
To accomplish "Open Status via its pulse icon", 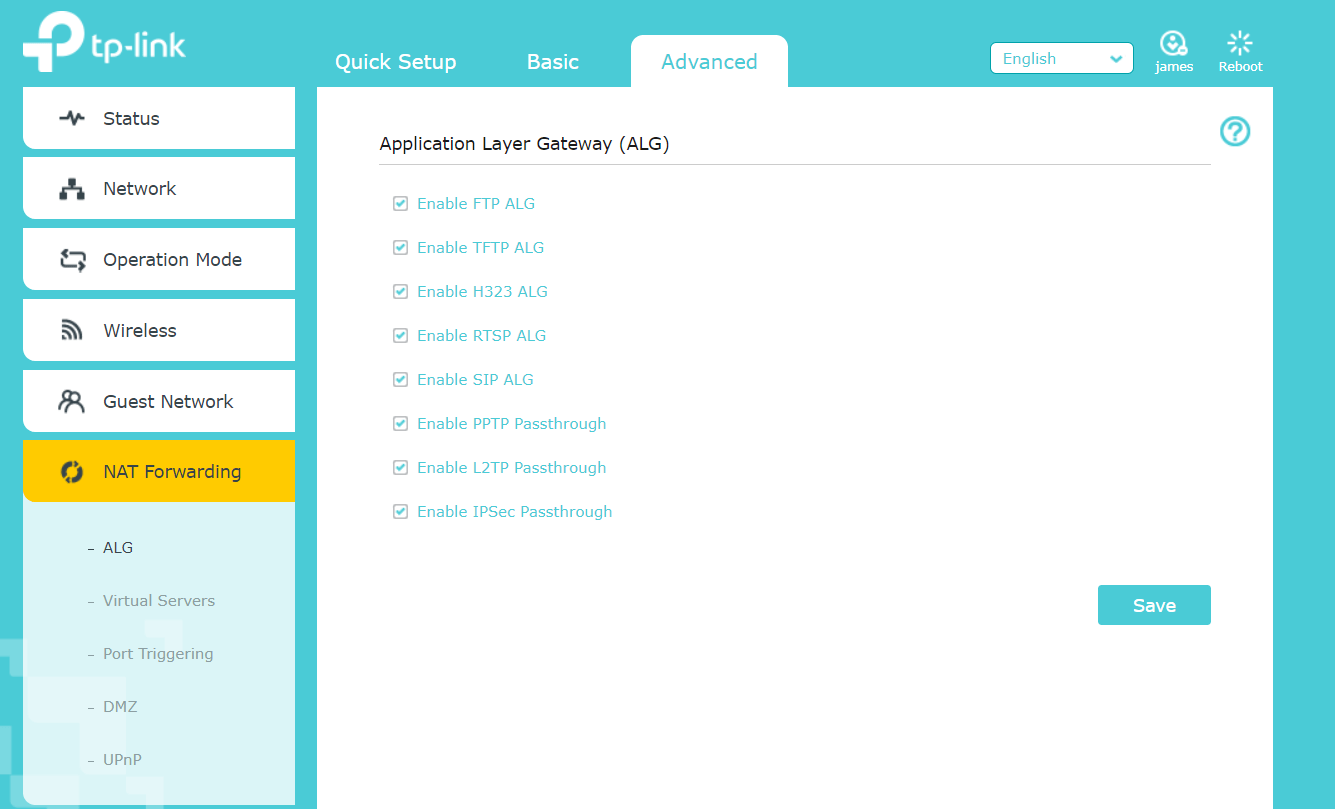I will click(72, 118).
